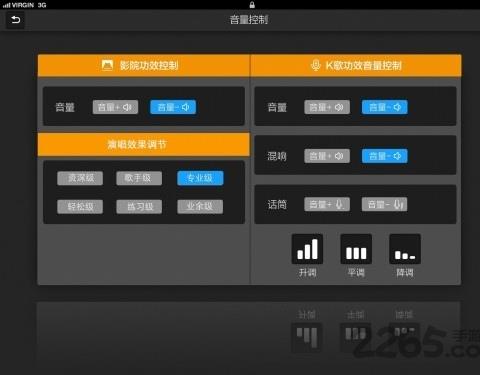This screenshot has height=375, width=480.
Task: Choose the 业余级 effect level
Action: (200, 207)
